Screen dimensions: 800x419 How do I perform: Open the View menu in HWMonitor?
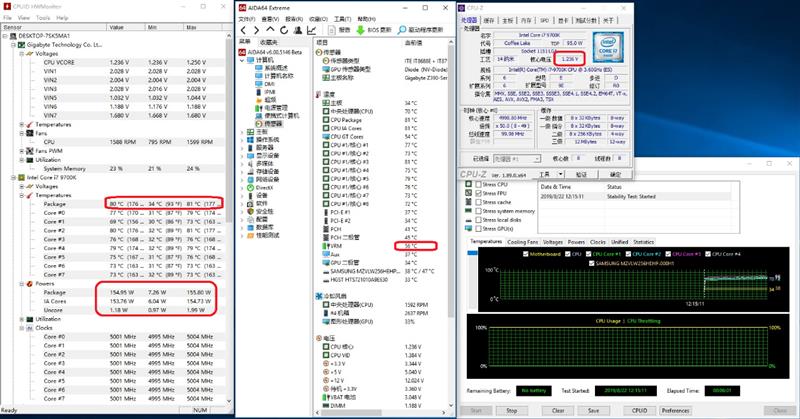[x=24, y=17]
